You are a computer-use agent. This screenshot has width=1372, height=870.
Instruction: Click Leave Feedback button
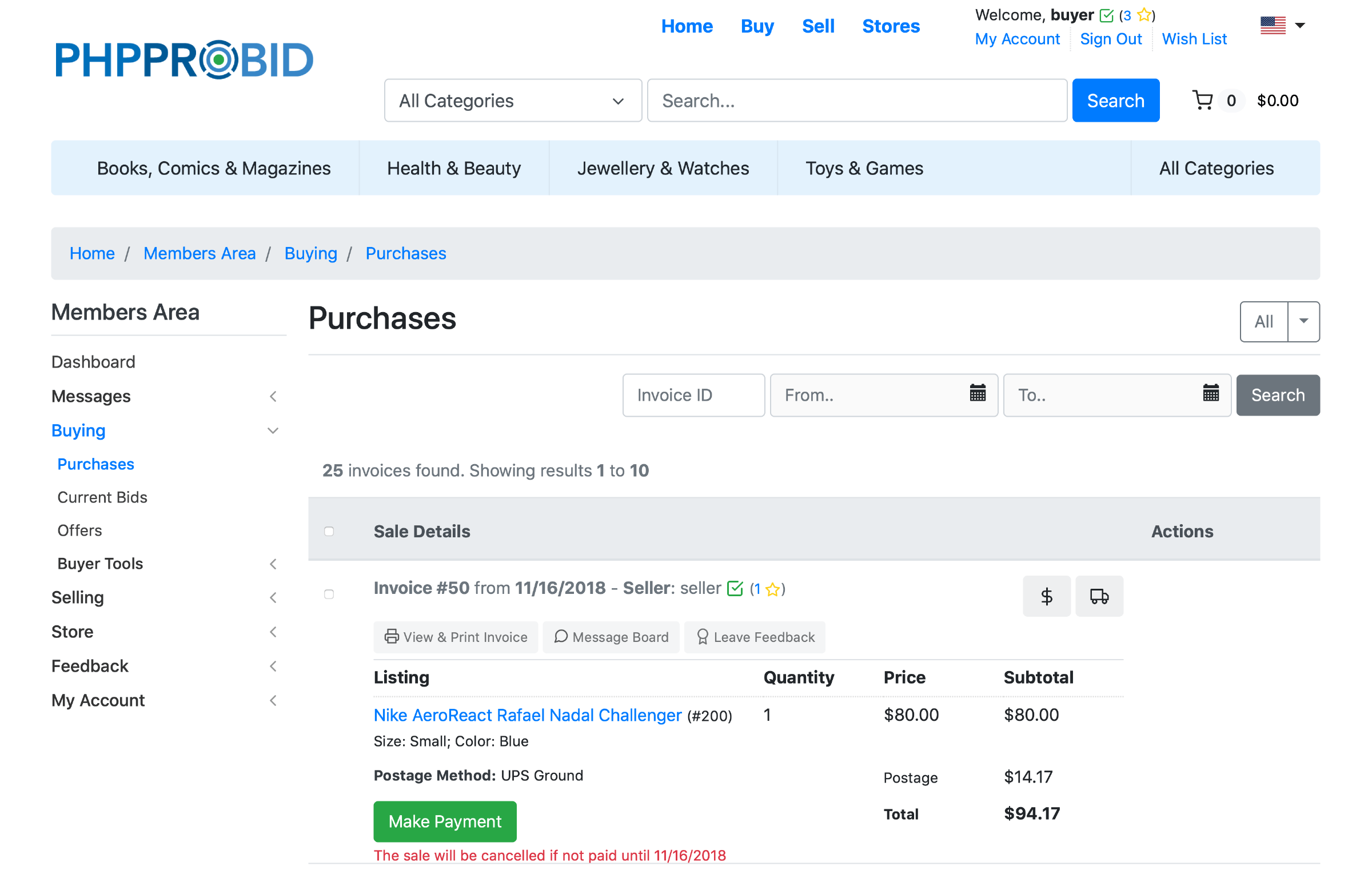(755, 637)
